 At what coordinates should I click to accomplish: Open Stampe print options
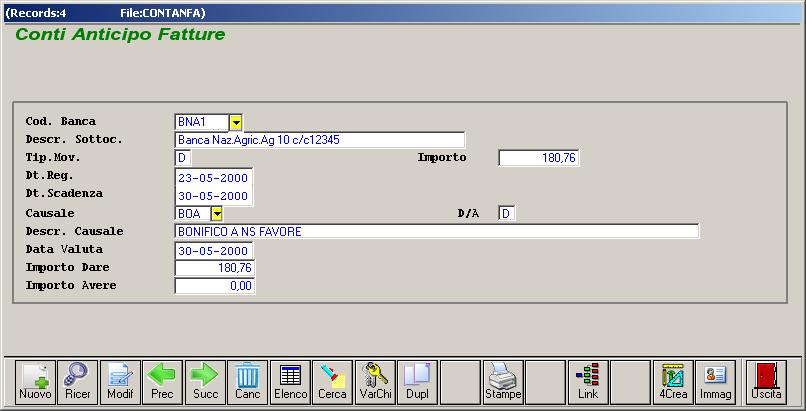tap(503, 382)
